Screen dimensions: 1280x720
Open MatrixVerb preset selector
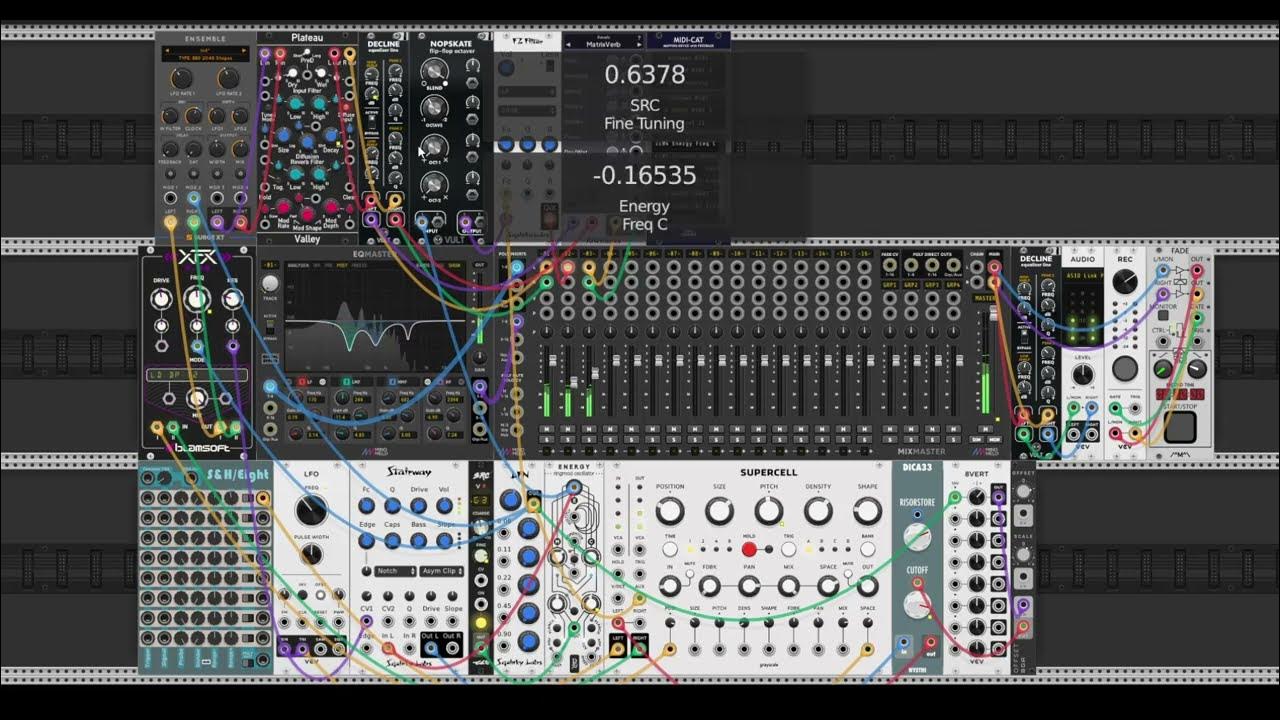tap(602, 42)
